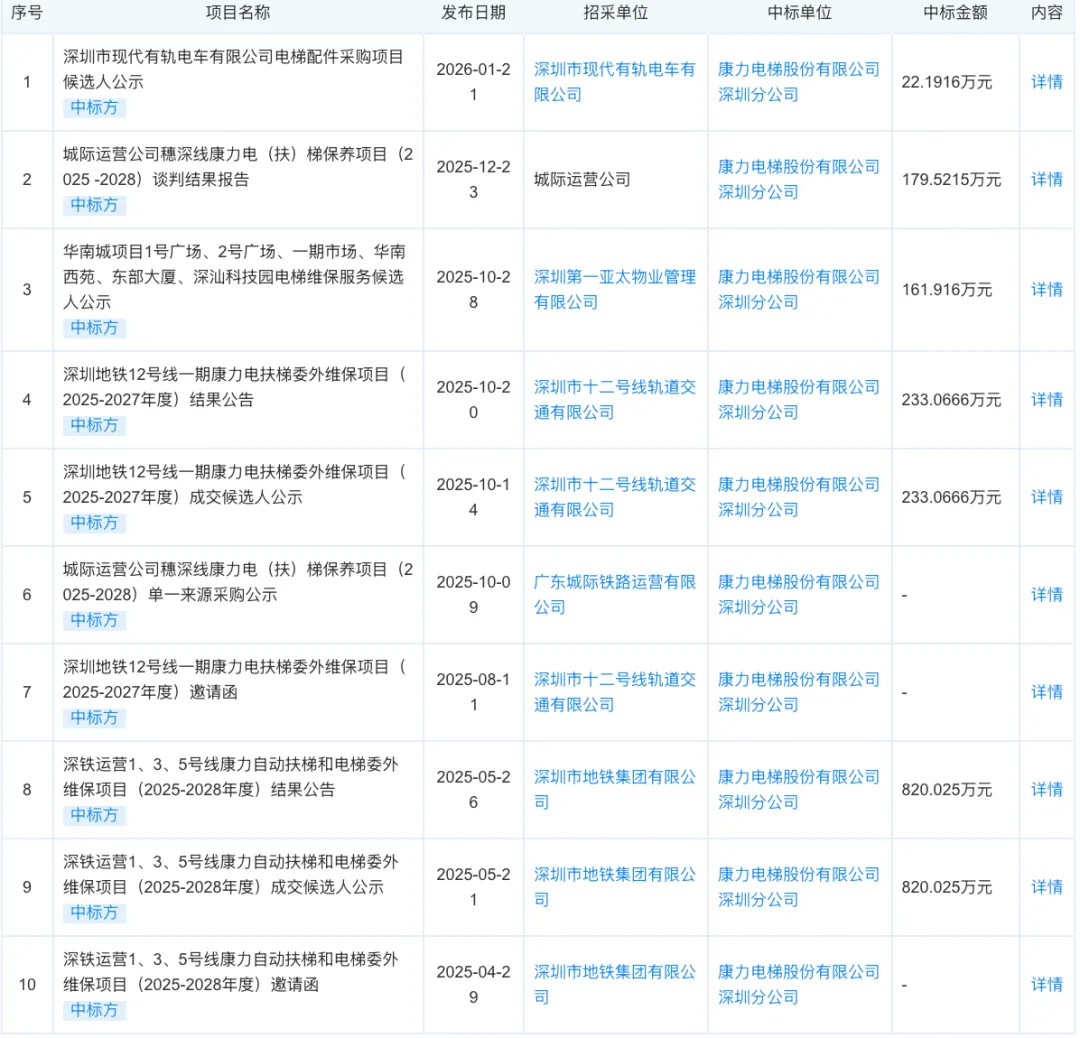Click the 招采单位 column header
Screen dimensions: 1080x1038
[615, 12]
